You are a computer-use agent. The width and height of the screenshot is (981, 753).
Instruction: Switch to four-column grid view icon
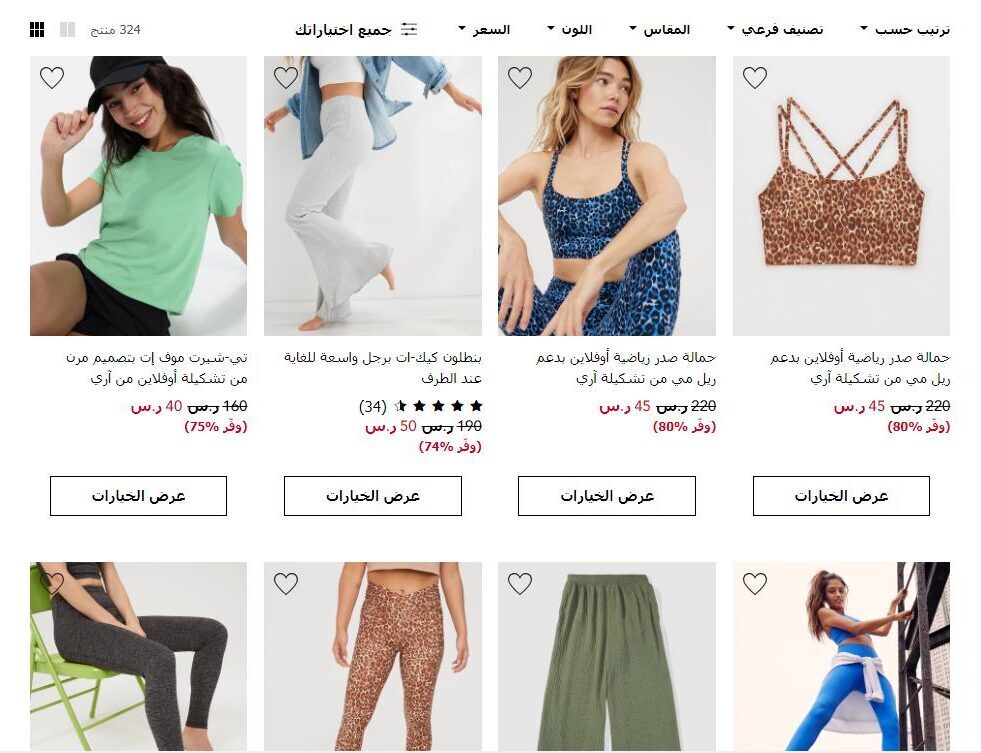(x=37, y=29)
